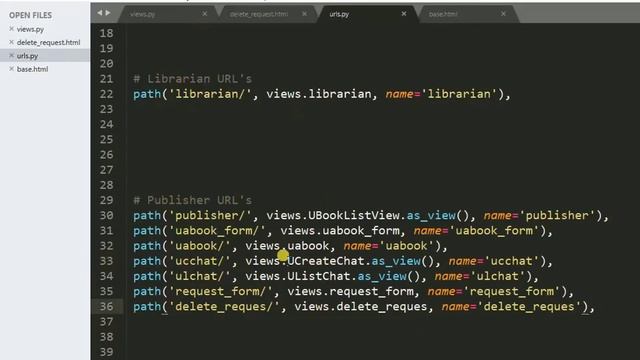Click 'UListChat' on line 34
This screenshot has width=640, height=360.
[319, 276]
